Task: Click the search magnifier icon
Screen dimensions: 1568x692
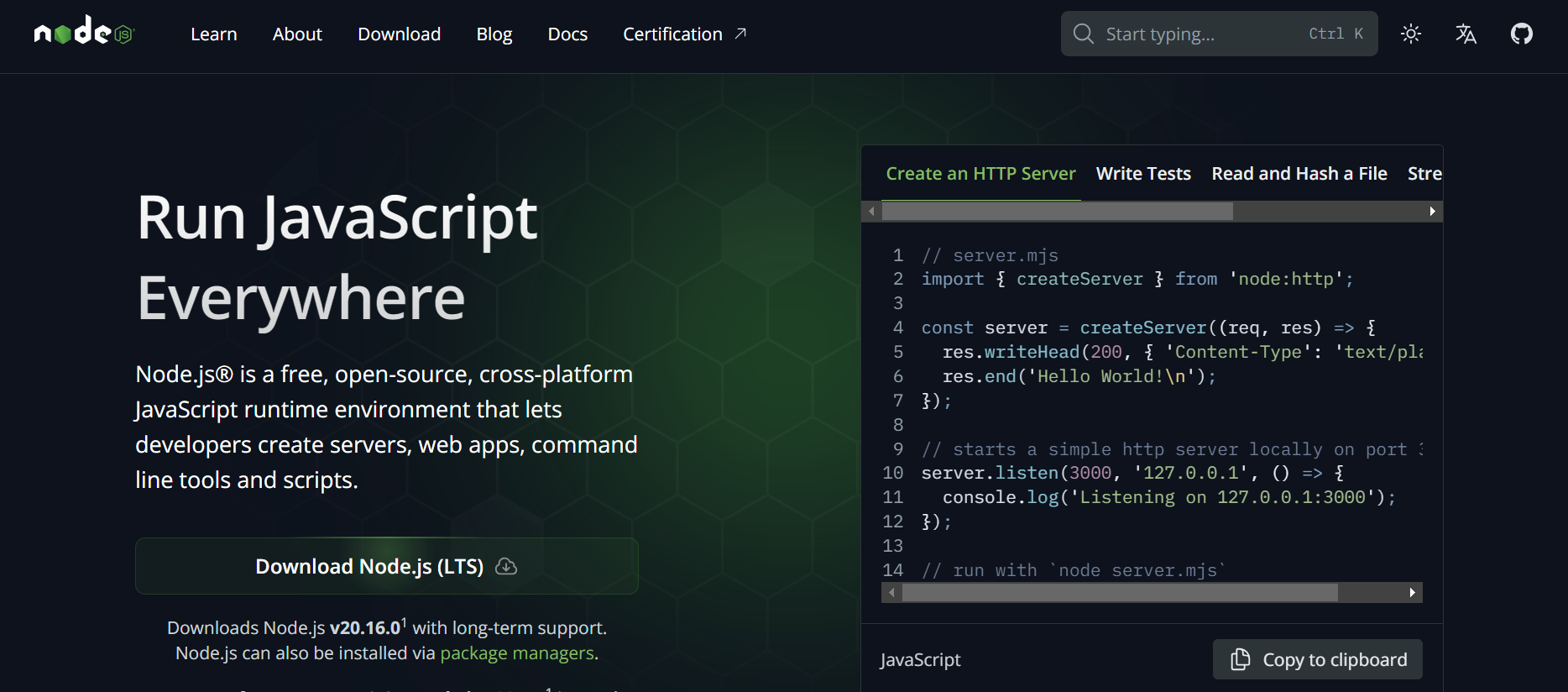Action: [1084, 34]
